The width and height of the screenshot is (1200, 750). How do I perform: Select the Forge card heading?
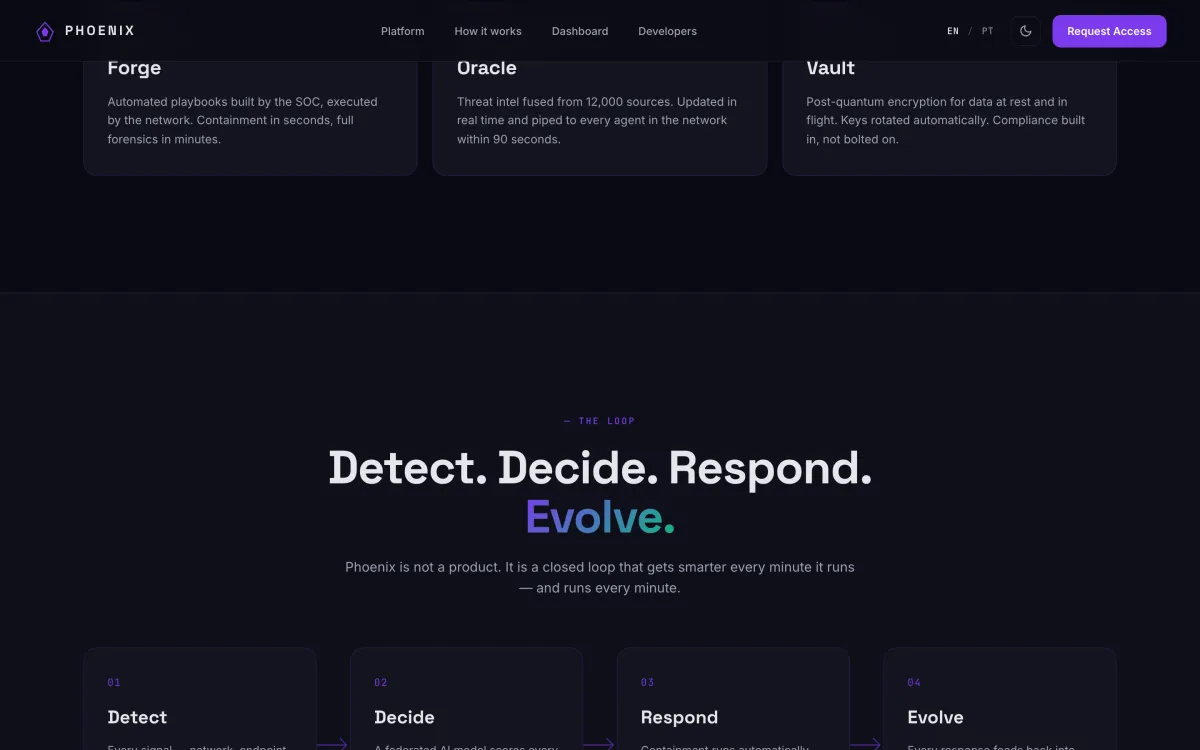click(x=134, y=68)
